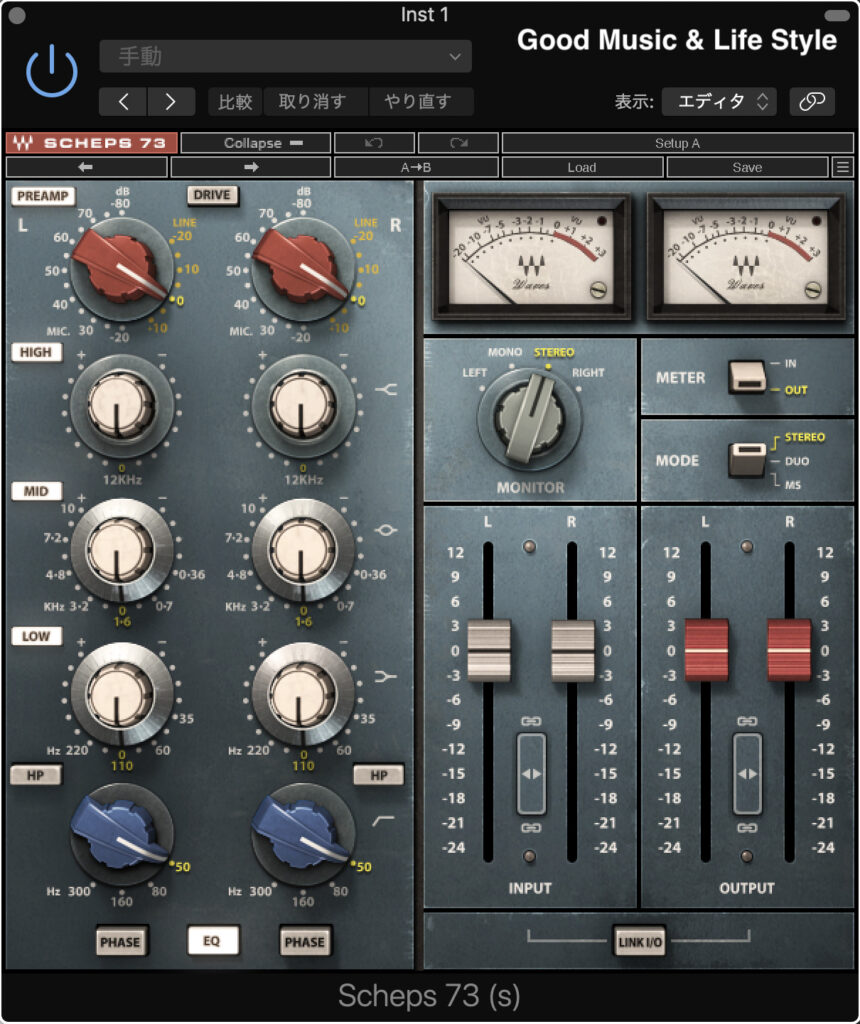Click the LINK I/O button
Screen dimensions: 860x1024
click(x=639, y=941)
